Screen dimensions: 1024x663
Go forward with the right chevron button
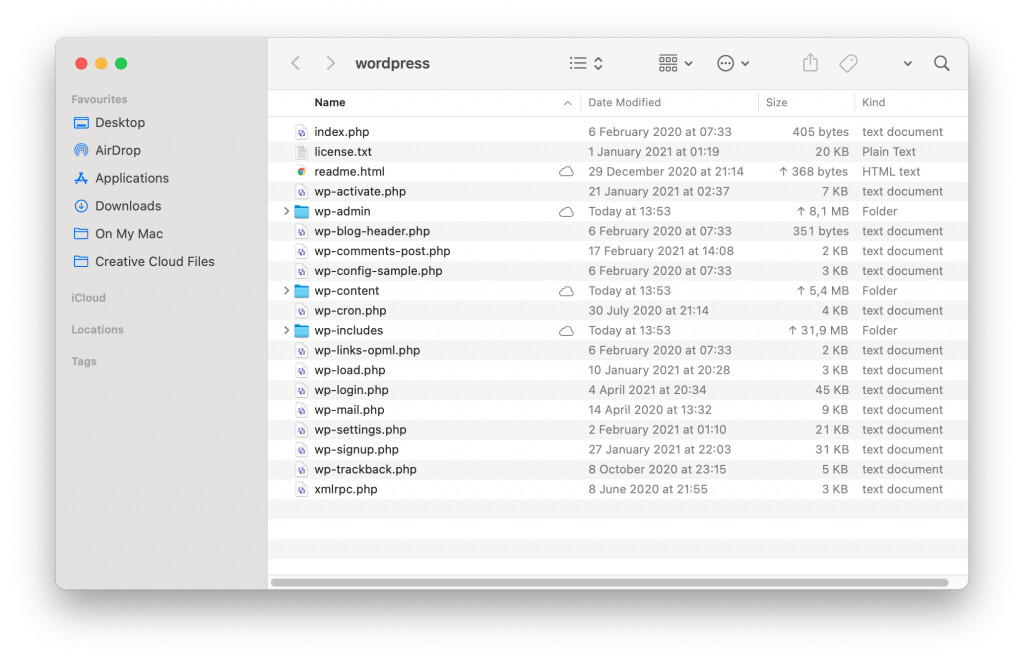(330, 63)
